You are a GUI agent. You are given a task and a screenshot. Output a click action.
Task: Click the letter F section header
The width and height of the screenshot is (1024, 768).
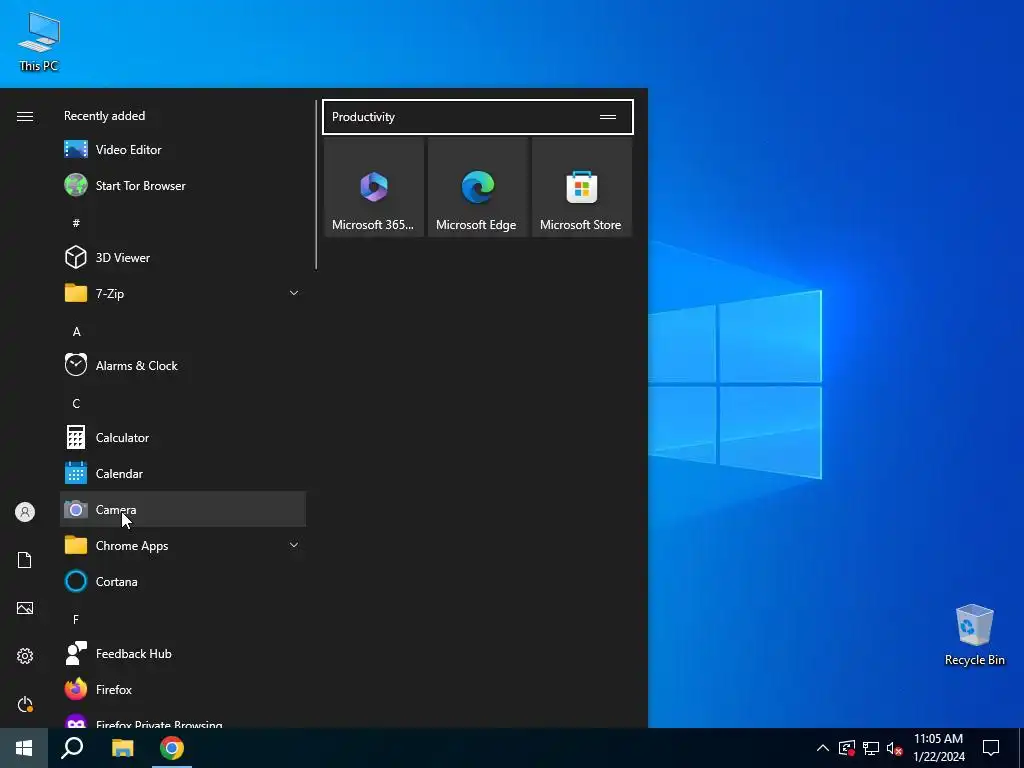(x=76, y=619)
